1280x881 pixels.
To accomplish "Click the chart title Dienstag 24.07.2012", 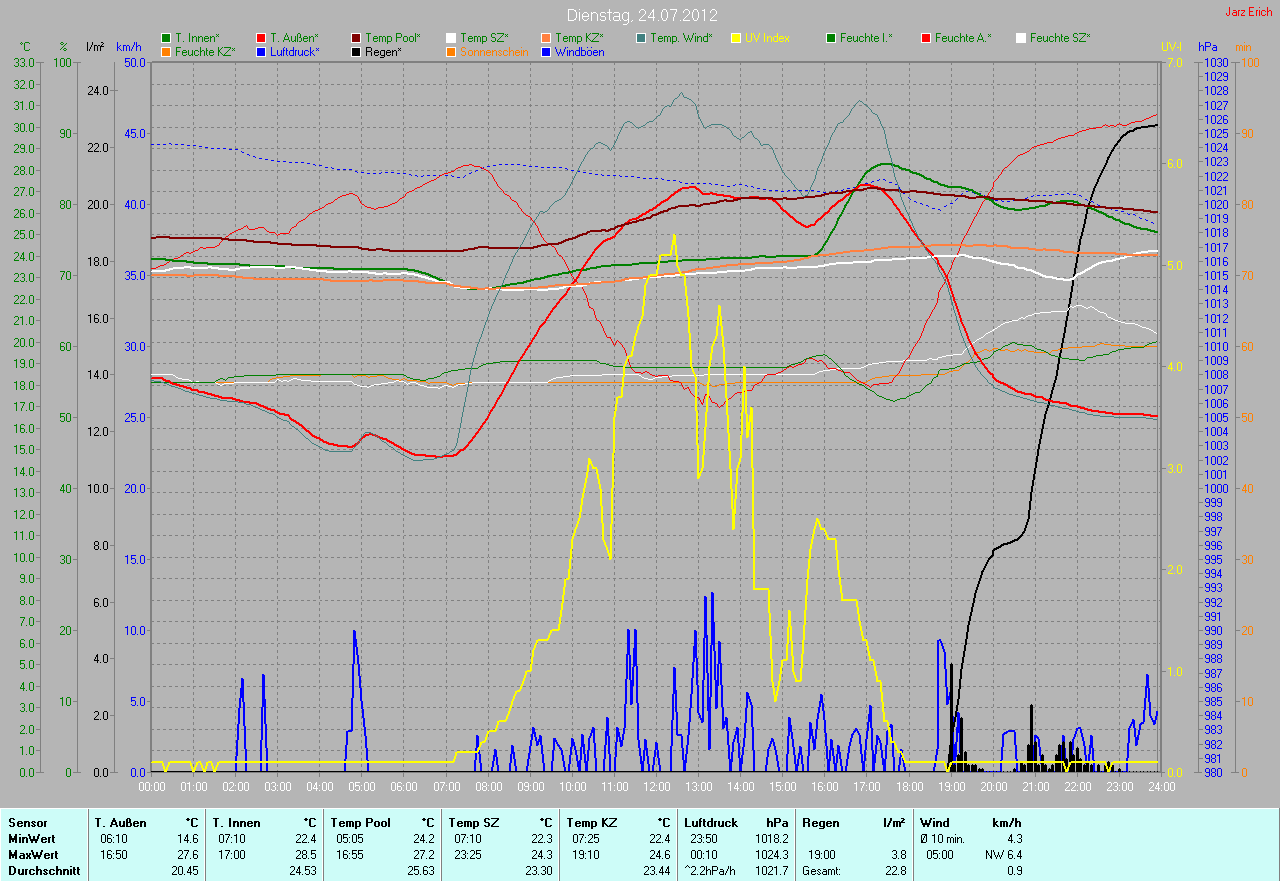I will coord(640,15).
